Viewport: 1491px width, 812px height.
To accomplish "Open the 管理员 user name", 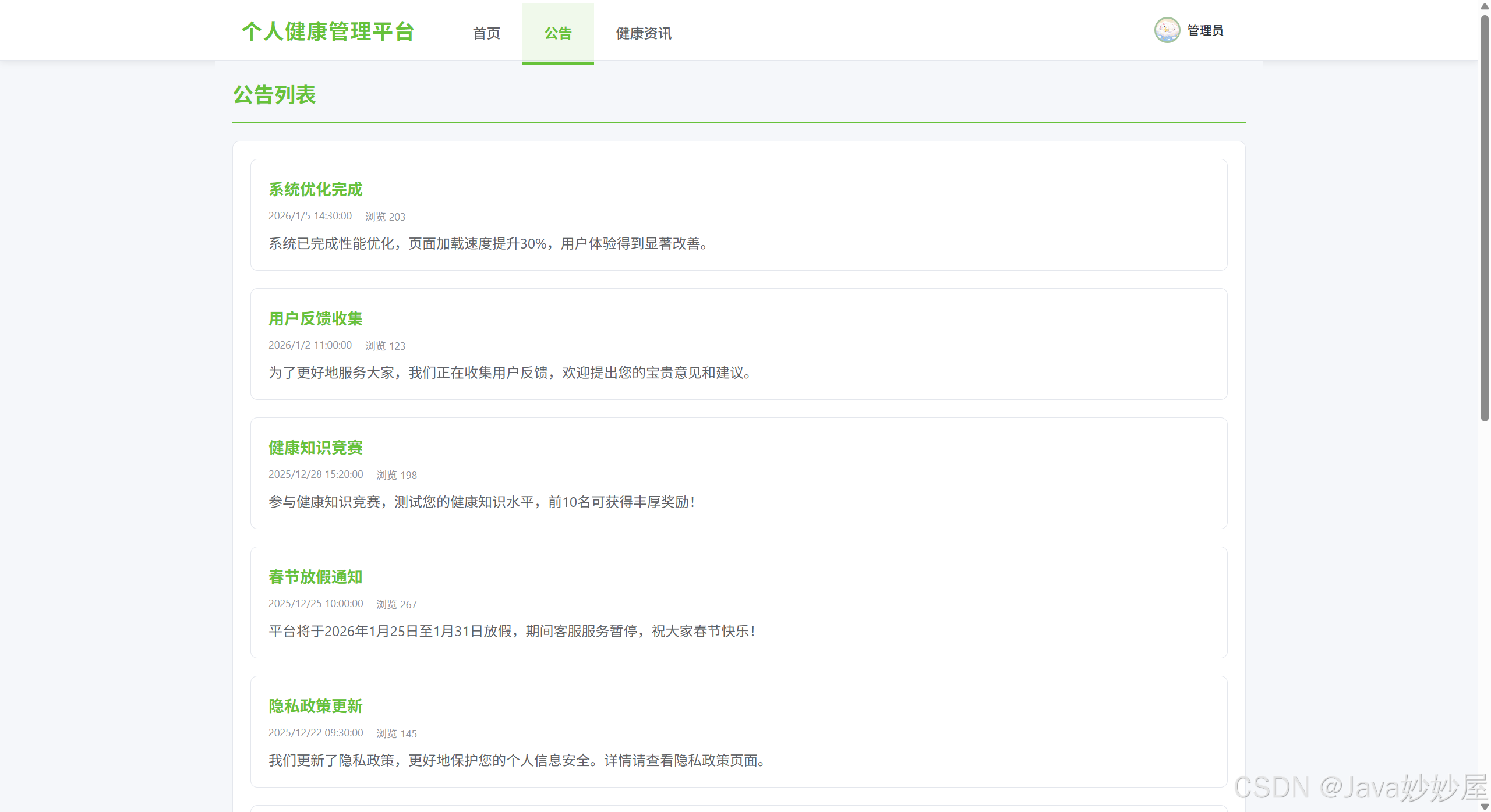I will pos(1205,31).
